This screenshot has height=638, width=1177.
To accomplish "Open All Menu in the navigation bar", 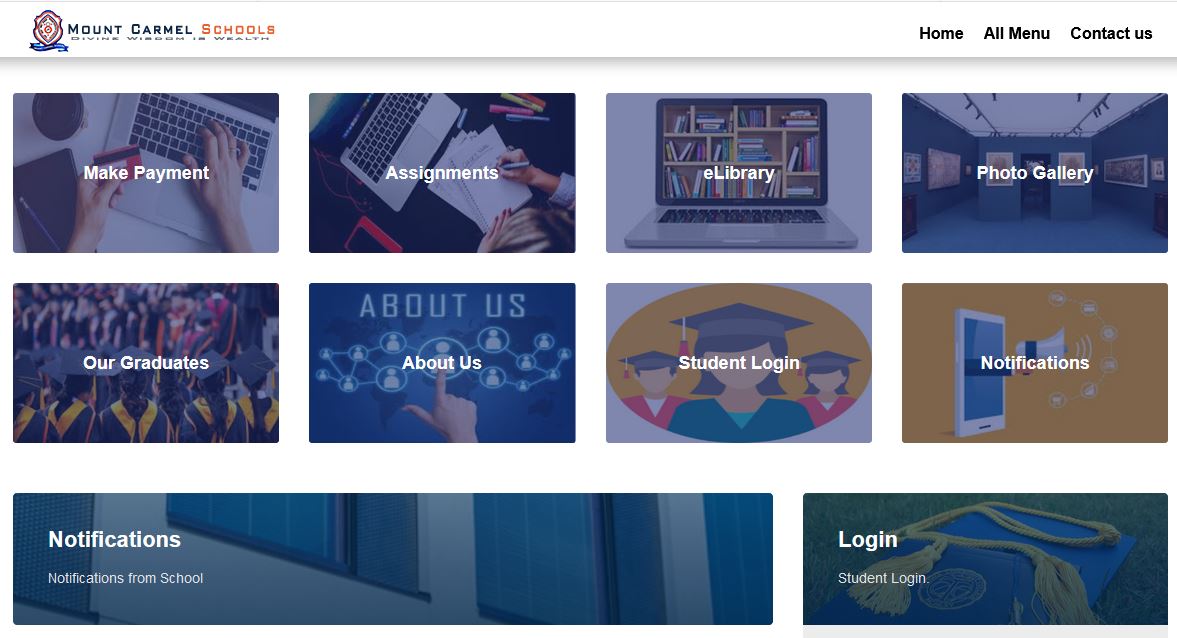I will 1016,33.
